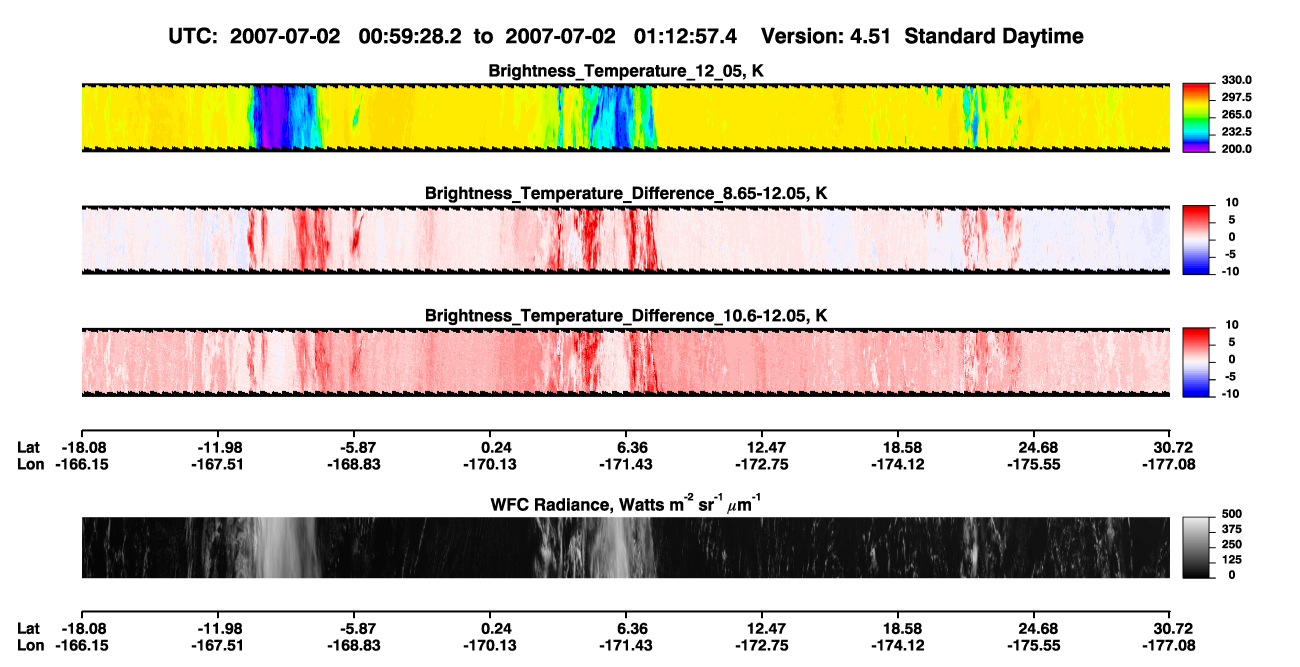1300x667 pixels.
Task: Select the start time 00:59:28.2 in header
Action: click(411, 37)
